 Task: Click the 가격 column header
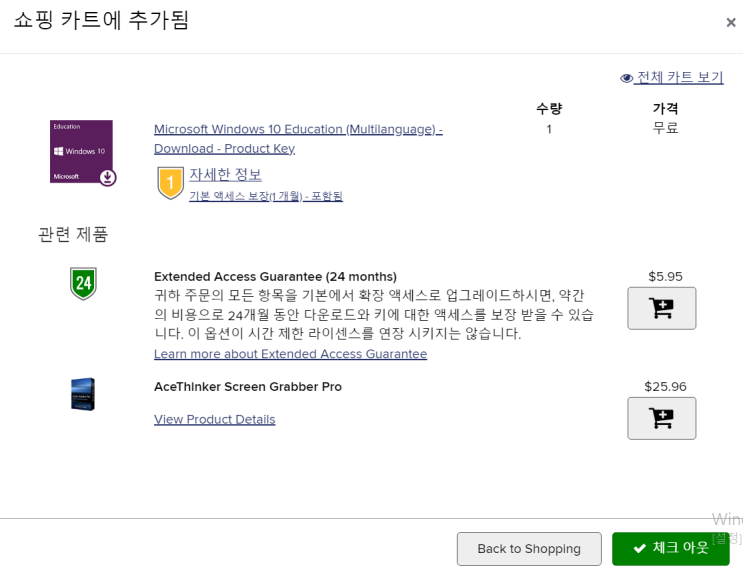[x=665, y=109]
